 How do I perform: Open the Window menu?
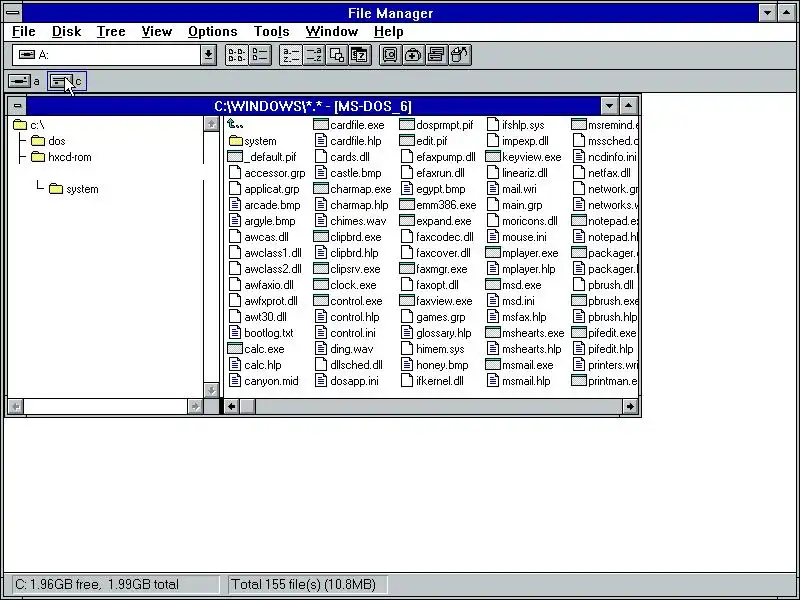(x=332, y=31)
